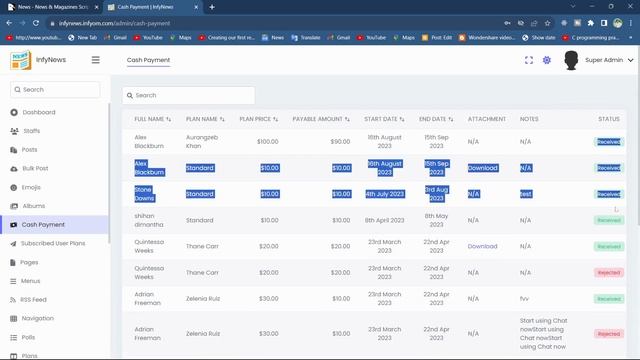This screenshot has height=360, width=640.
Task: Open the settings gear icon in header
Action: point(547,60)
